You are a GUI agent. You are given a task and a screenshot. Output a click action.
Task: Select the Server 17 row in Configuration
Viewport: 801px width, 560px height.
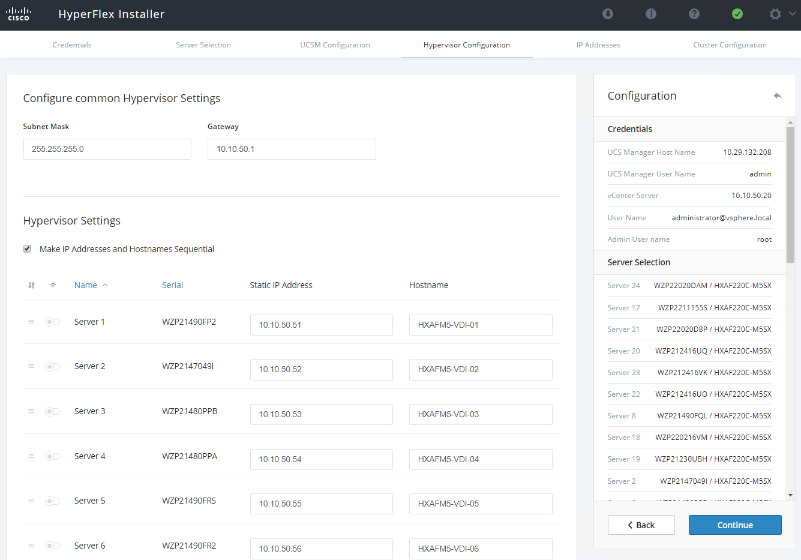coord(689,308)
